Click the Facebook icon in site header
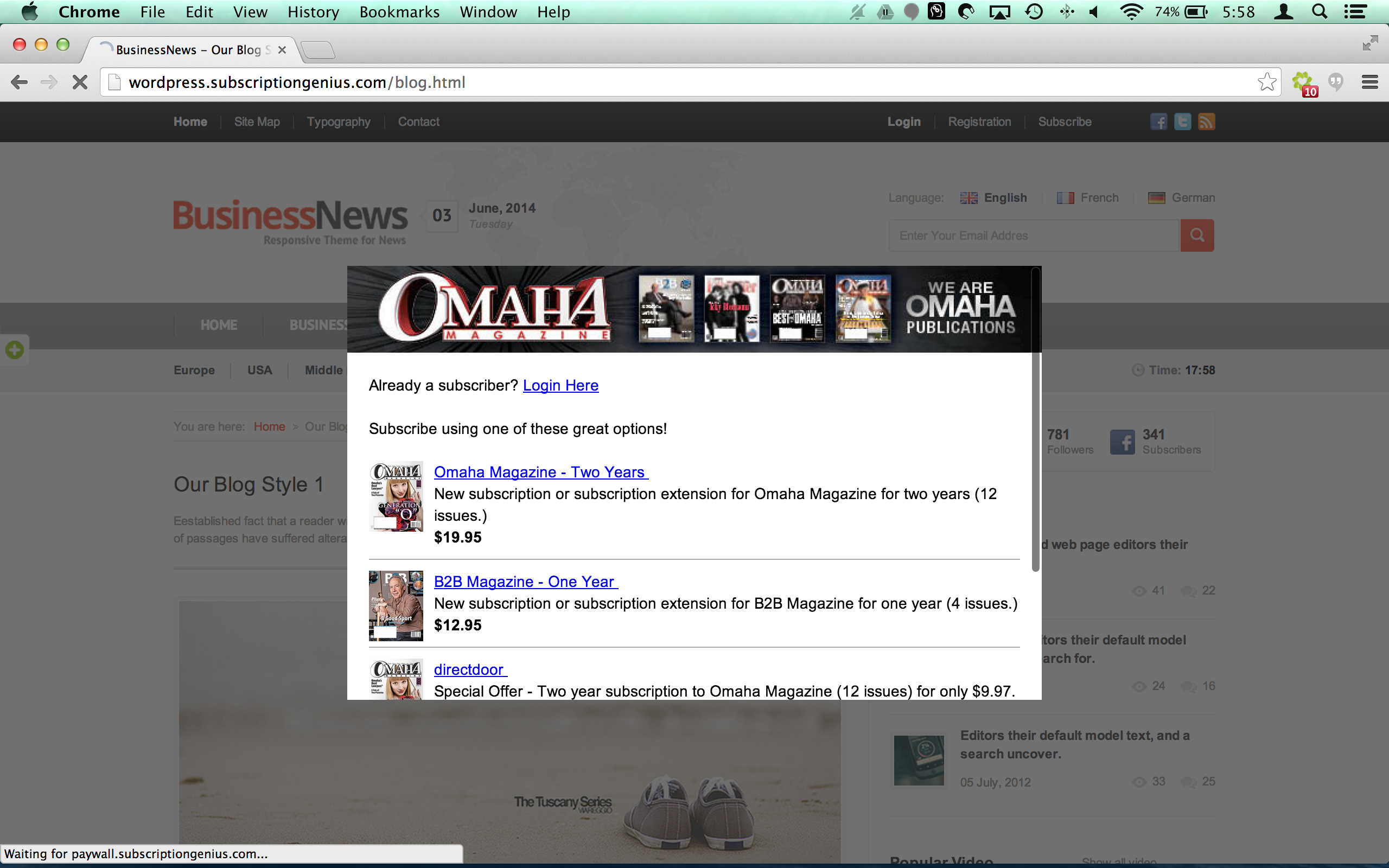The image size is (1389, 868). [x=1158, y=122]
